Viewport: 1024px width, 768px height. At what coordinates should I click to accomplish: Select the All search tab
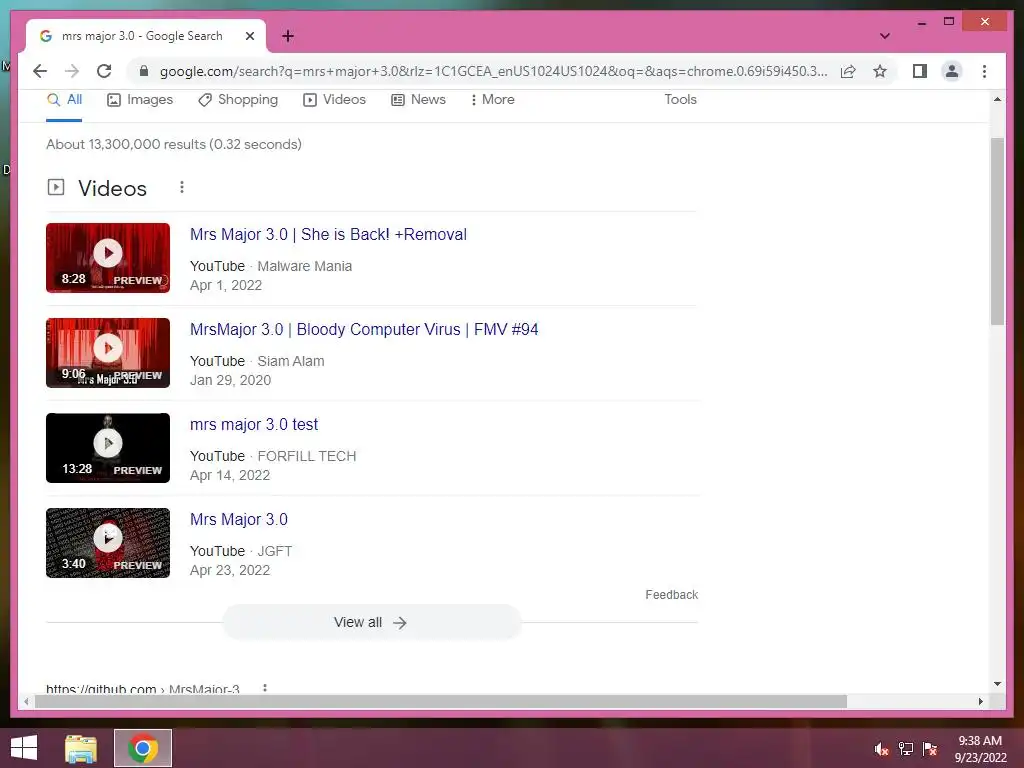click(65, 100)
